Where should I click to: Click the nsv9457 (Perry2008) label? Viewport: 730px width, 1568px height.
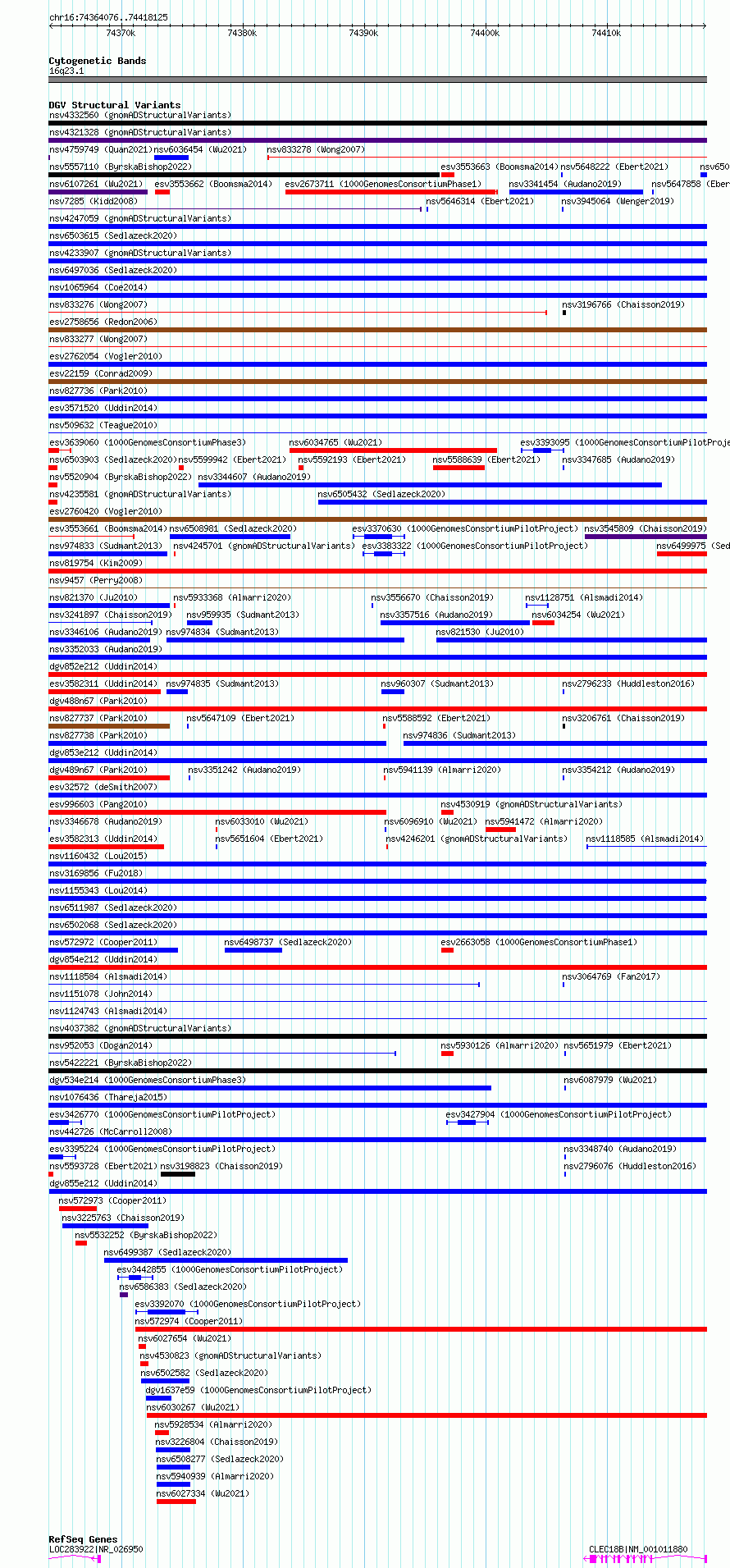[96, 580]
